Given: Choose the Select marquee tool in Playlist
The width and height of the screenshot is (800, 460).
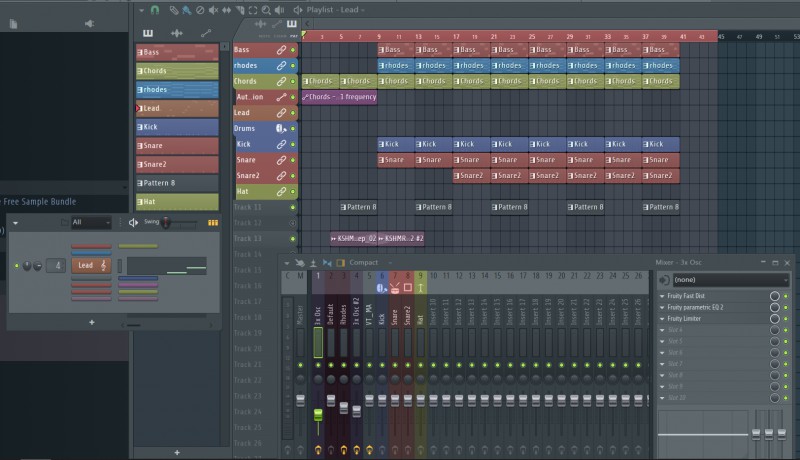Looking at the screenshot, I should point(253,10).
